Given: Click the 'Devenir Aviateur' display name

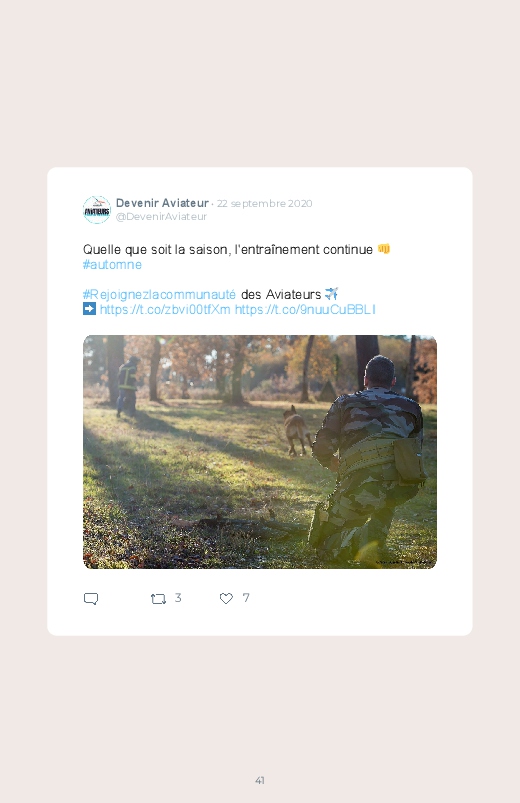Looking at the screenshot, I should [x=162, y=203].
